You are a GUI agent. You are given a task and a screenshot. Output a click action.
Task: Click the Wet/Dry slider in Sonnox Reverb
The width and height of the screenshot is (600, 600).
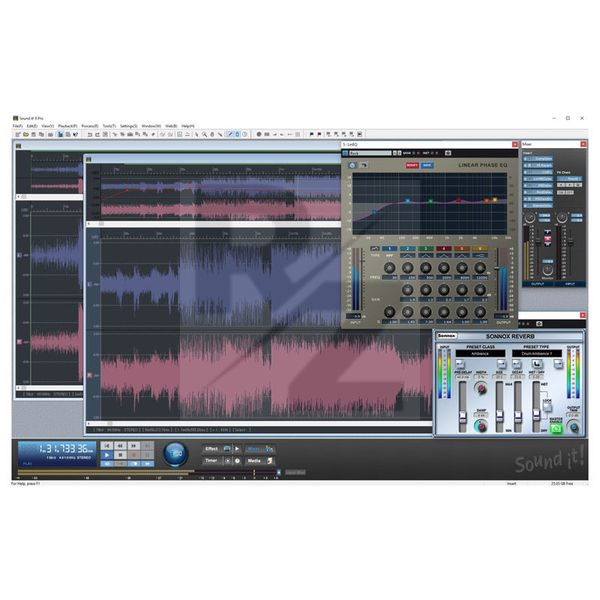536,414
